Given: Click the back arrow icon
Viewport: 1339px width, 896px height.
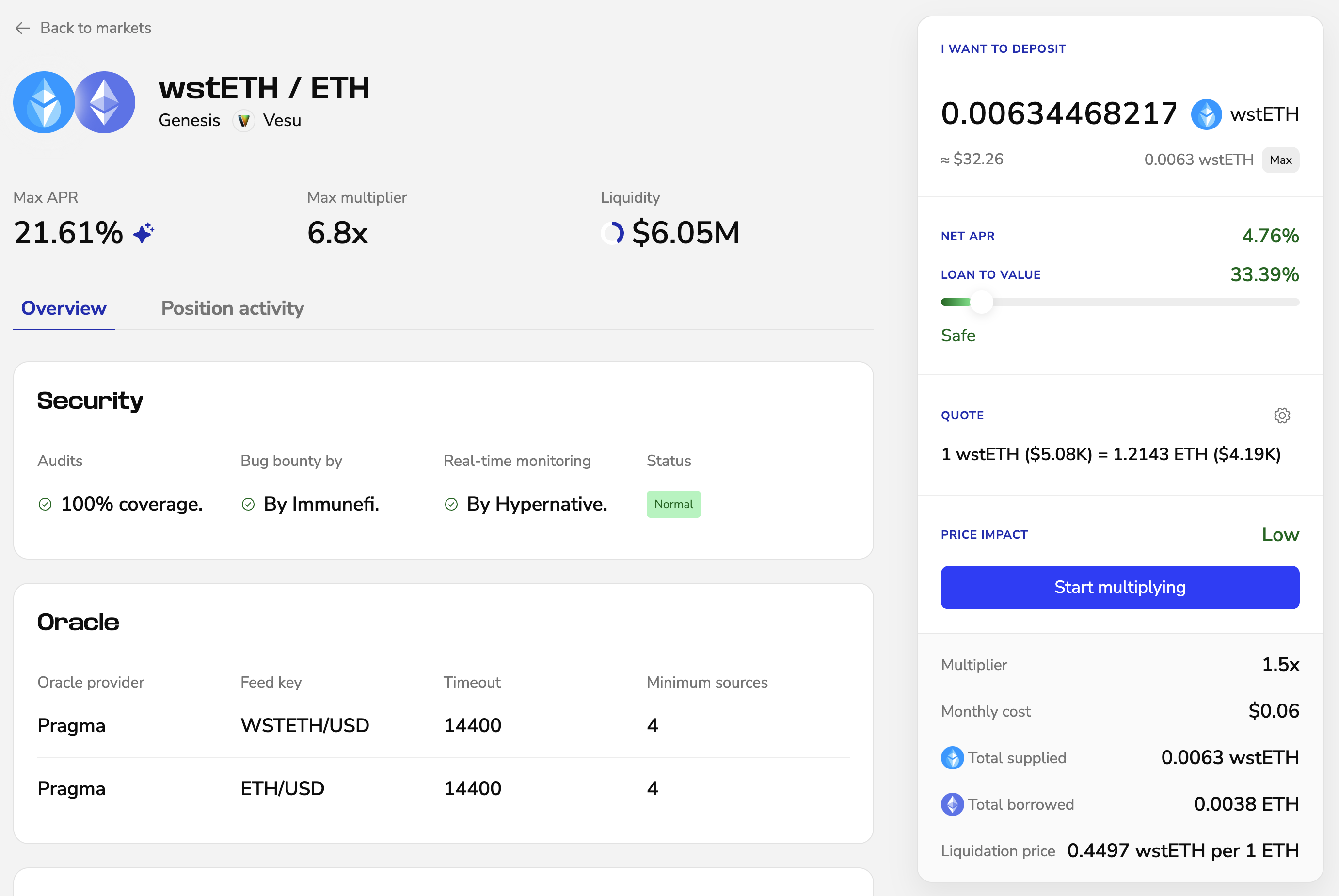Looking at the screenshot, I should point(22,28).
